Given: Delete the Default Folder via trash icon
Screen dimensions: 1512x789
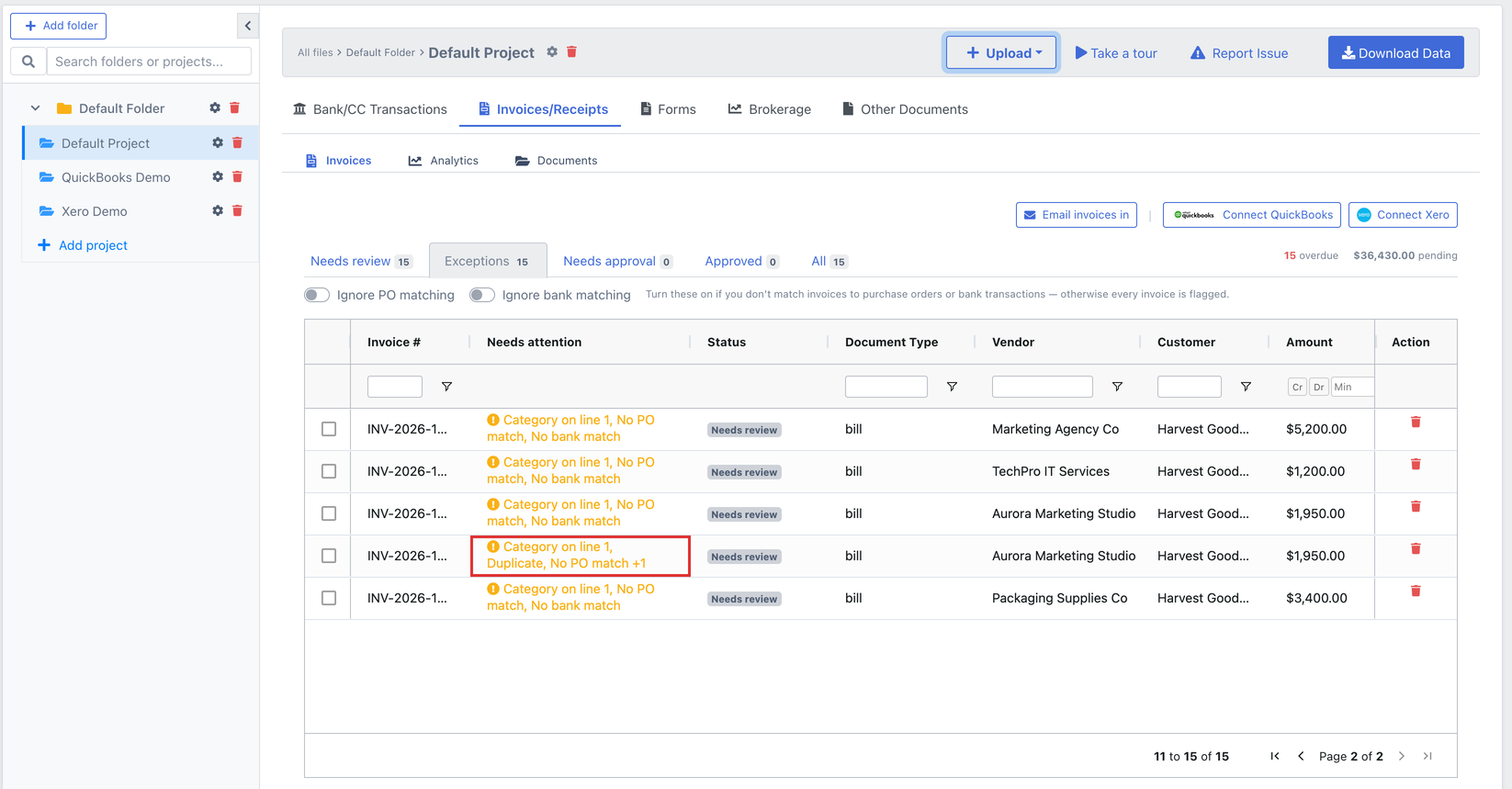Looking at the screenshot, I should [235, 108].
